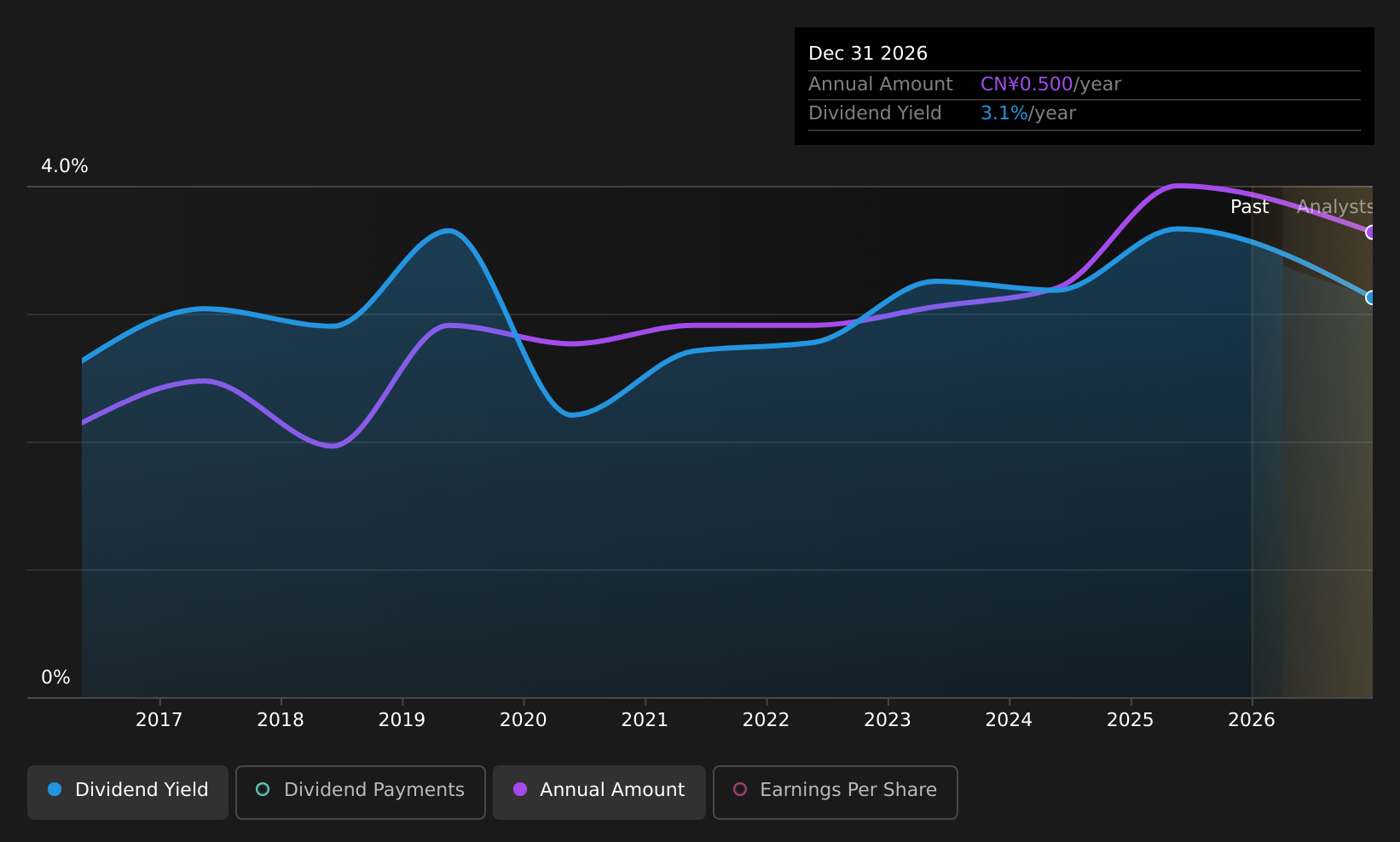Click the blue Dividend Yield legend dot
Viewport: 1400px width, 842px height.
[54, 790]
